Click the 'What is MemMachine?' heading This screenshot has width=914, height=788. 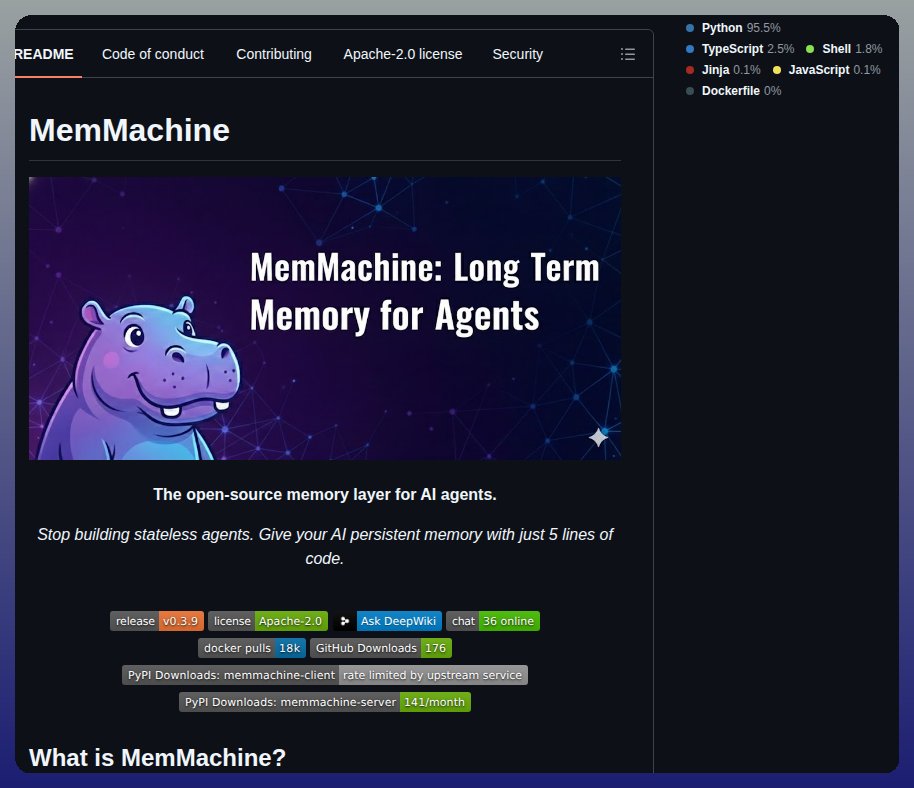click(x=157, y=758)
